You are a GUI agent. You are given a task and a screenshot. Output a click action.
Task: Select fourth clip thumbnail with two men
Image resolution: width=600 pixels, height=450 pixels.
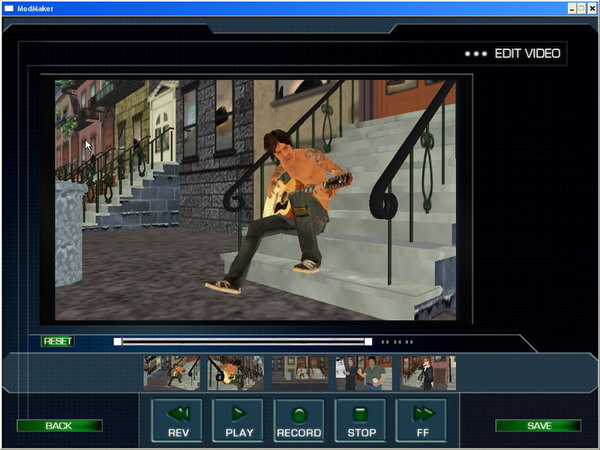pyautogui.click(x=364, y=373)
